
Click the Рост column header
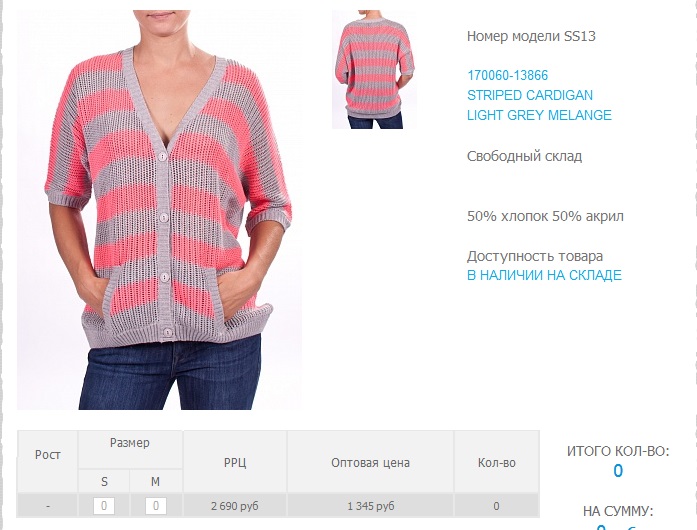point(48,455)
